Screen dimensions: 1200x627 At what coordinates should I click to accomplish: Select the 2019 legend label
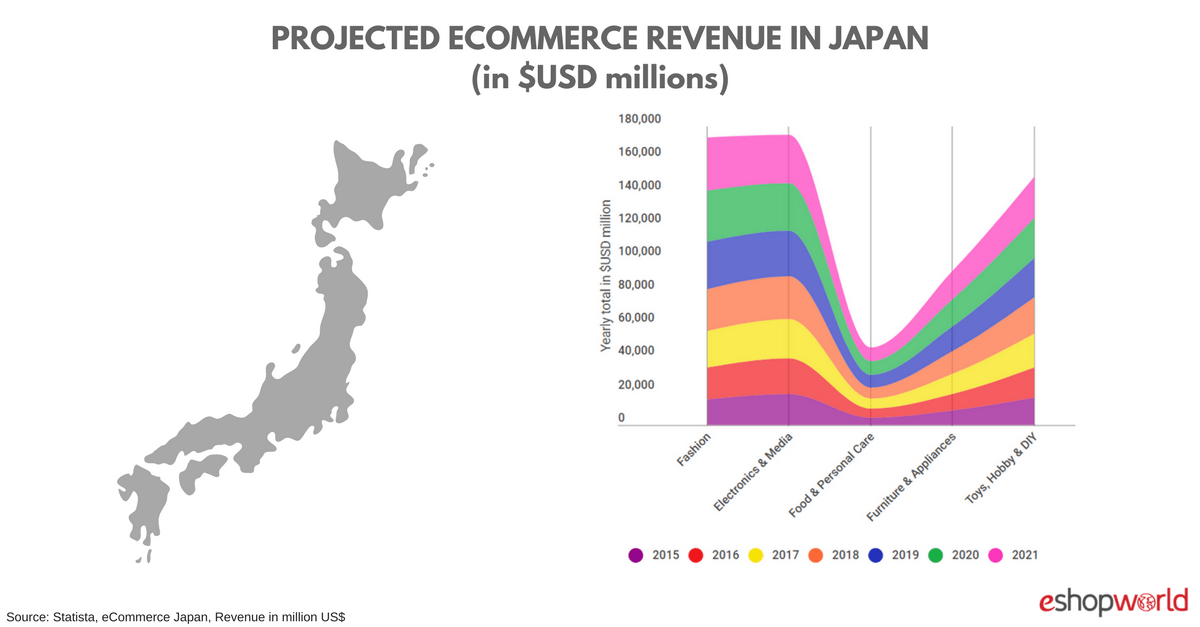(906, 555)
